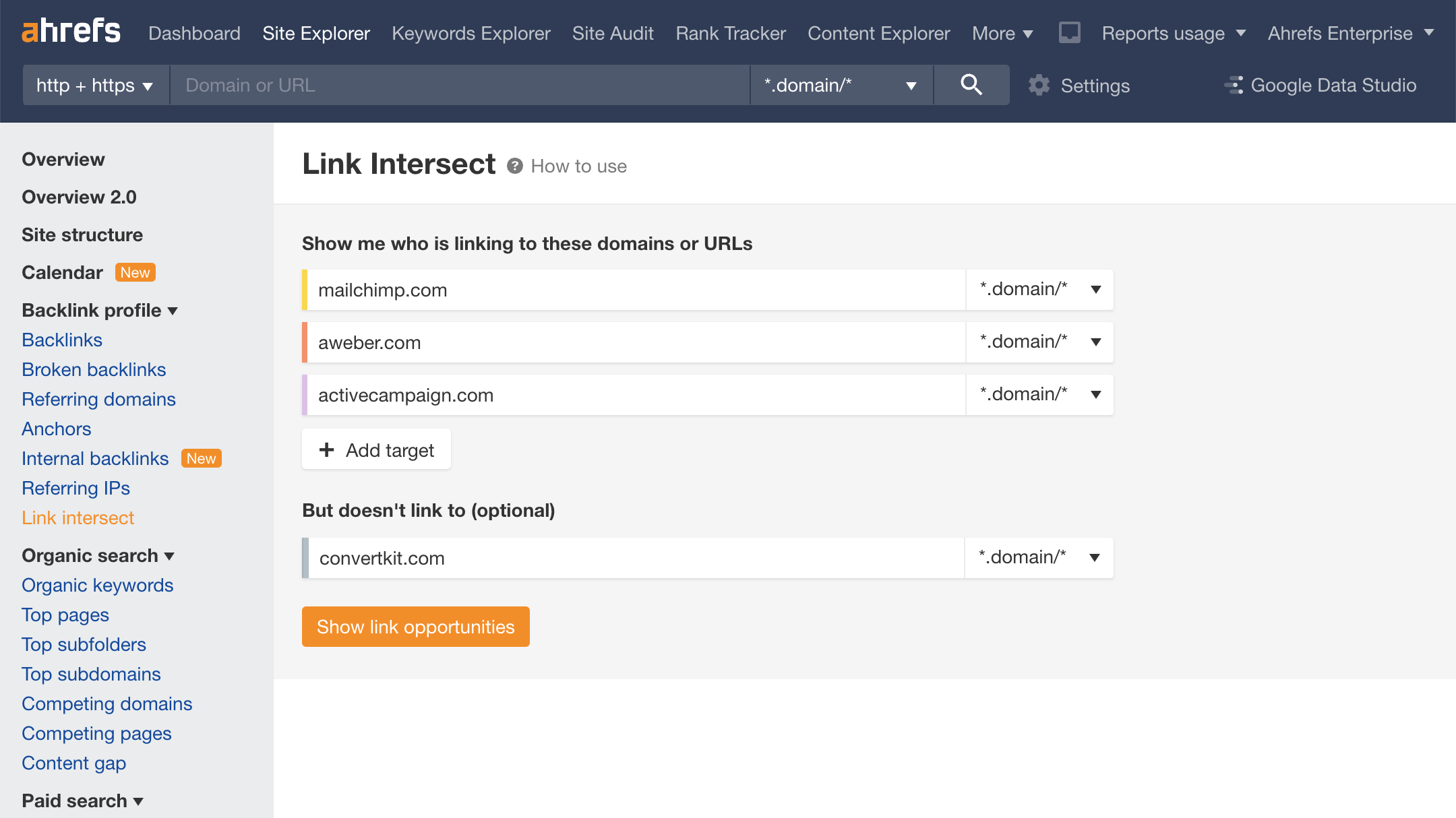The image size is (1456, 818).
Task: Click the plus icon in Add target
Action: [x=327, y=449]
